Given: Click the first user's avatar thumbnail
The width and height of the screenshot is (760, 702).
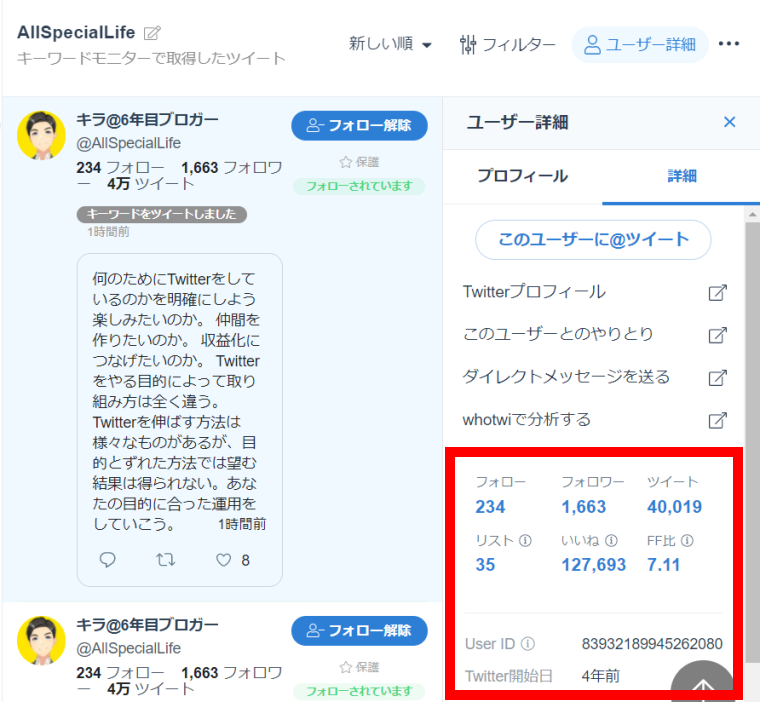Looking at the screenshot, I should pos(42,135).
